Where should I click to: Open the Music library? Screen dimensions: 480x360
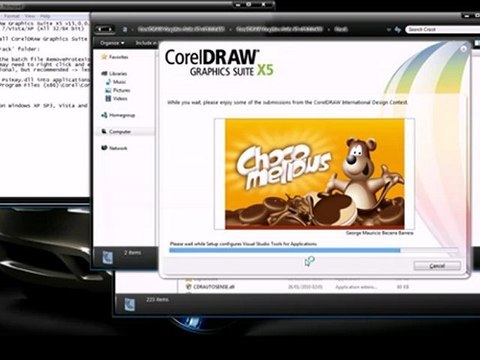pyautogui.click(x=119, y=82)
